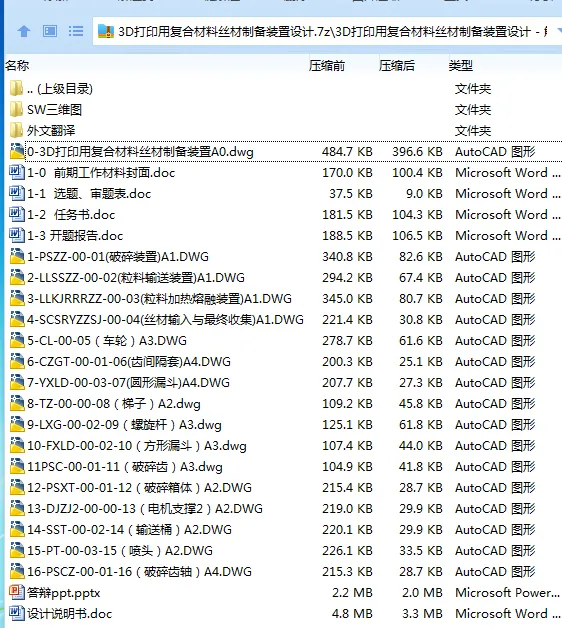Select file name 1-0 前期工作材料封面.doc
Image resolution: width=562 pixels, height=628 pixels.
[x=101, y=173]
